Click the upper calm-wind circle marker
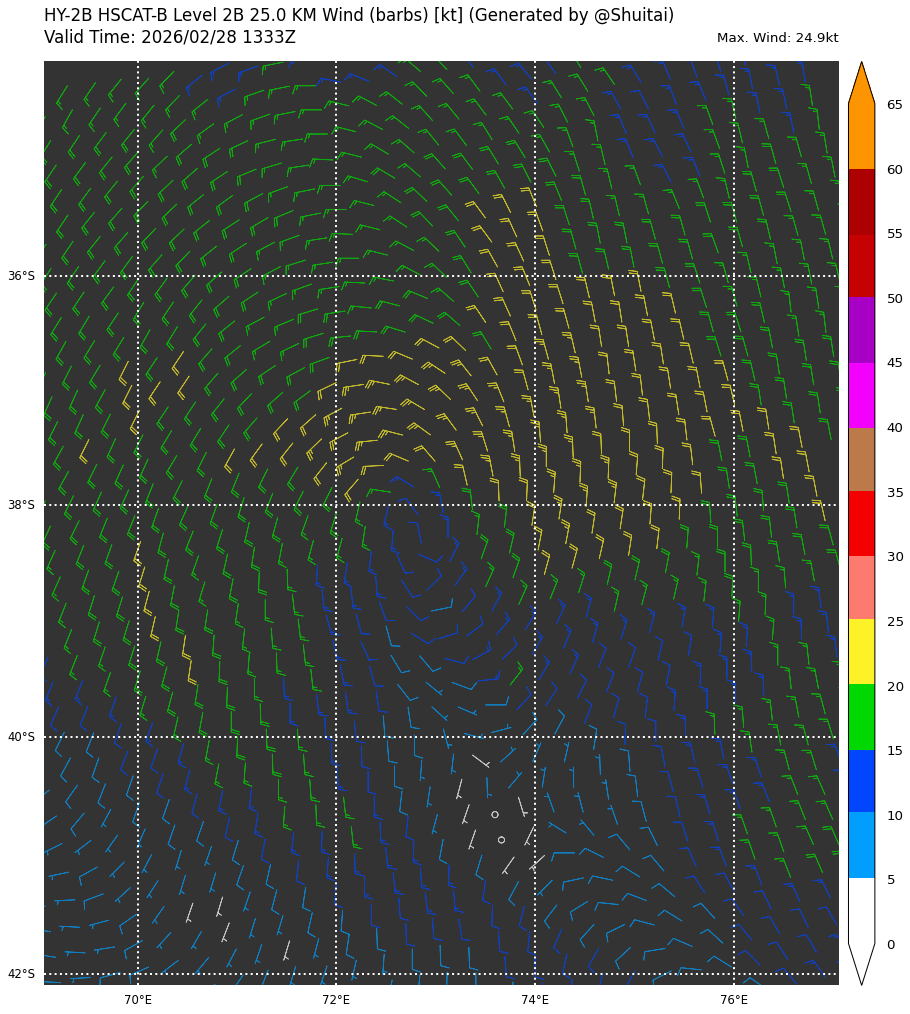Screen dimensions: 910x1014 [x=495, y=814]
